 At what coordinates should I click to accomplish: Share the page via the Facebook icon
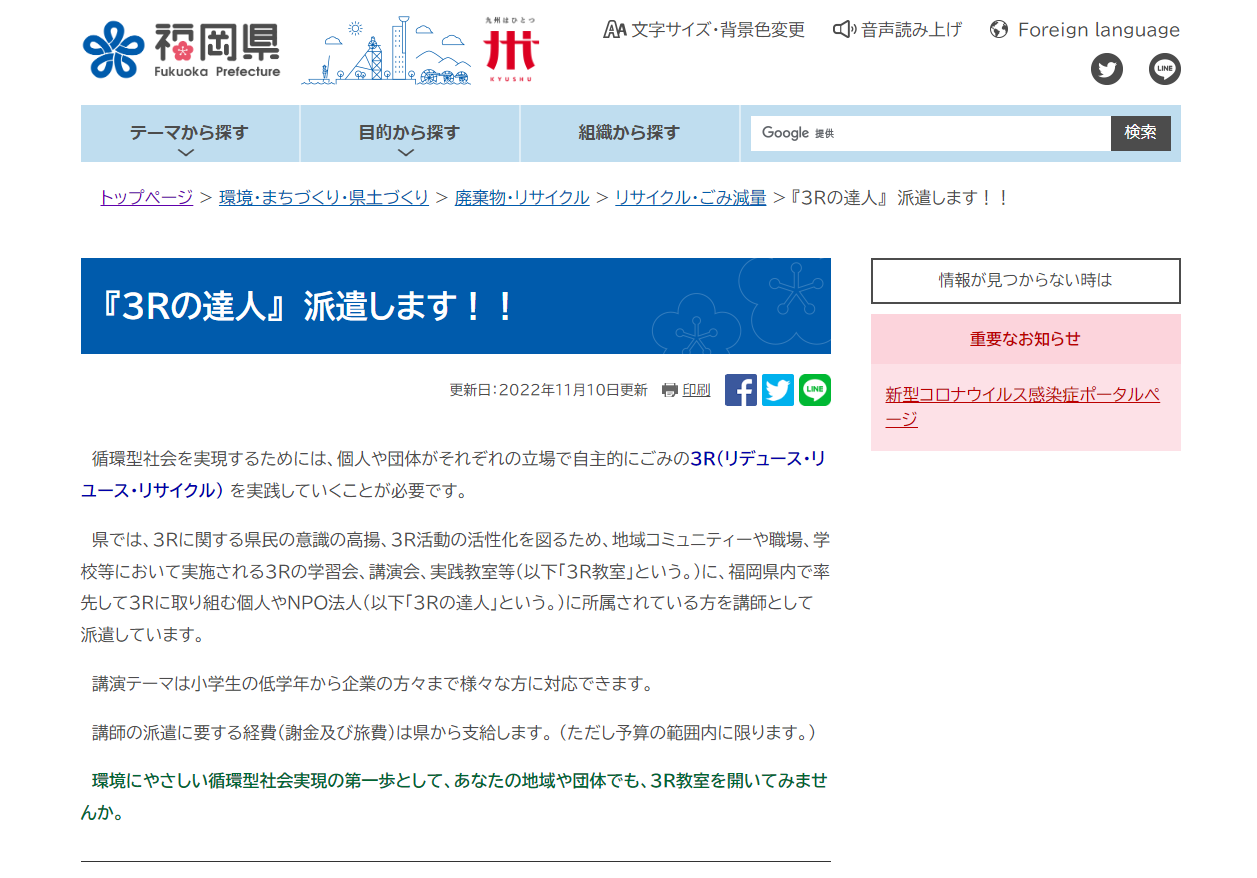pos(741,390)
